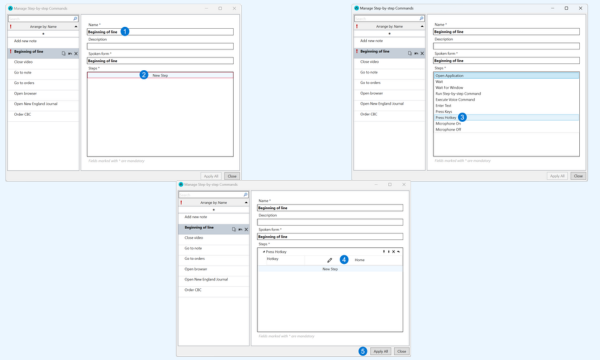Copy Beginning of line in Press Hotkey window

click(234, 229)
